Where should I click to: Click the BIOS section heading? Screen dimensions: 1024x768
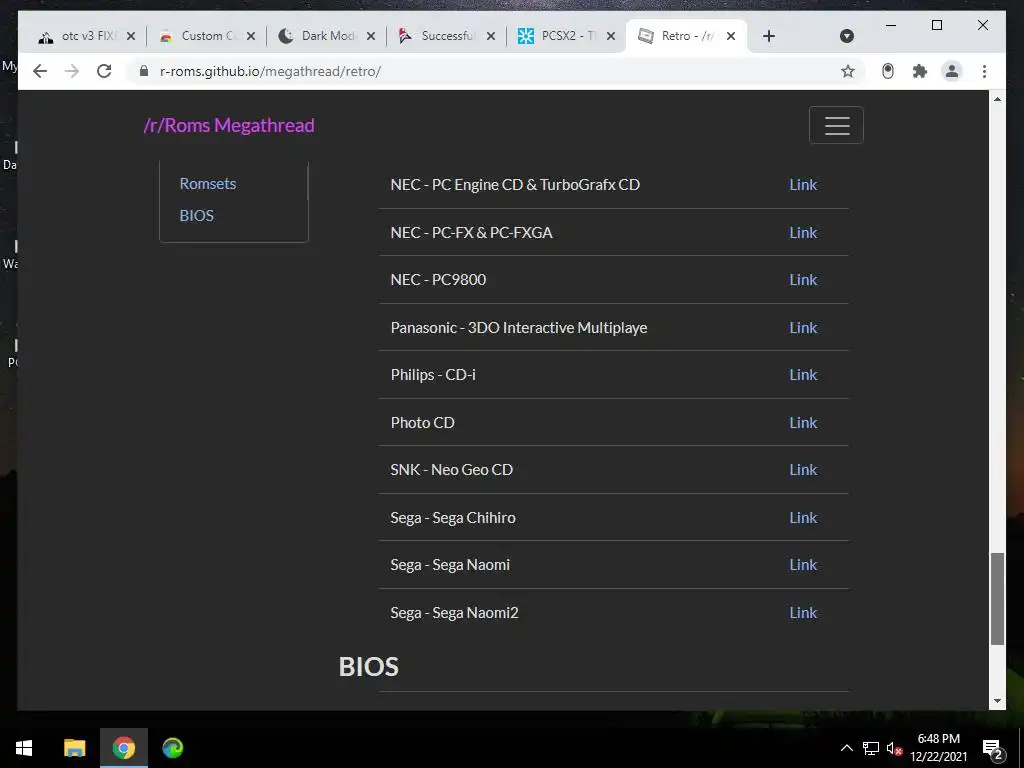coord(368,667)
